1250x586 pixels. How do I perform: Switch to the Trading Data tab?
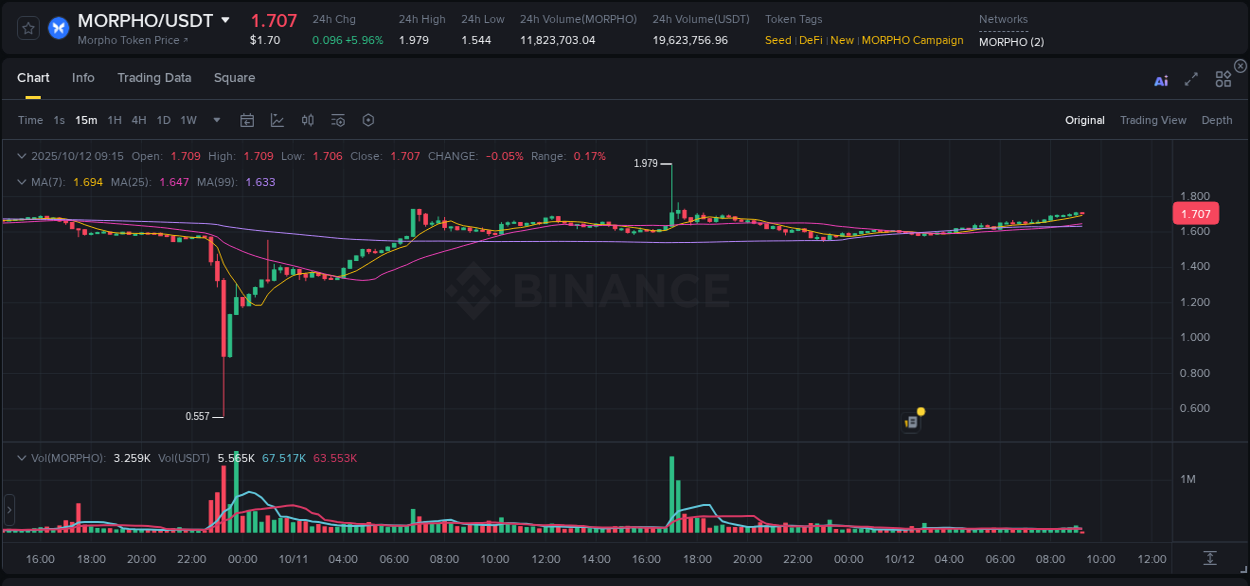tap(154, 78)
